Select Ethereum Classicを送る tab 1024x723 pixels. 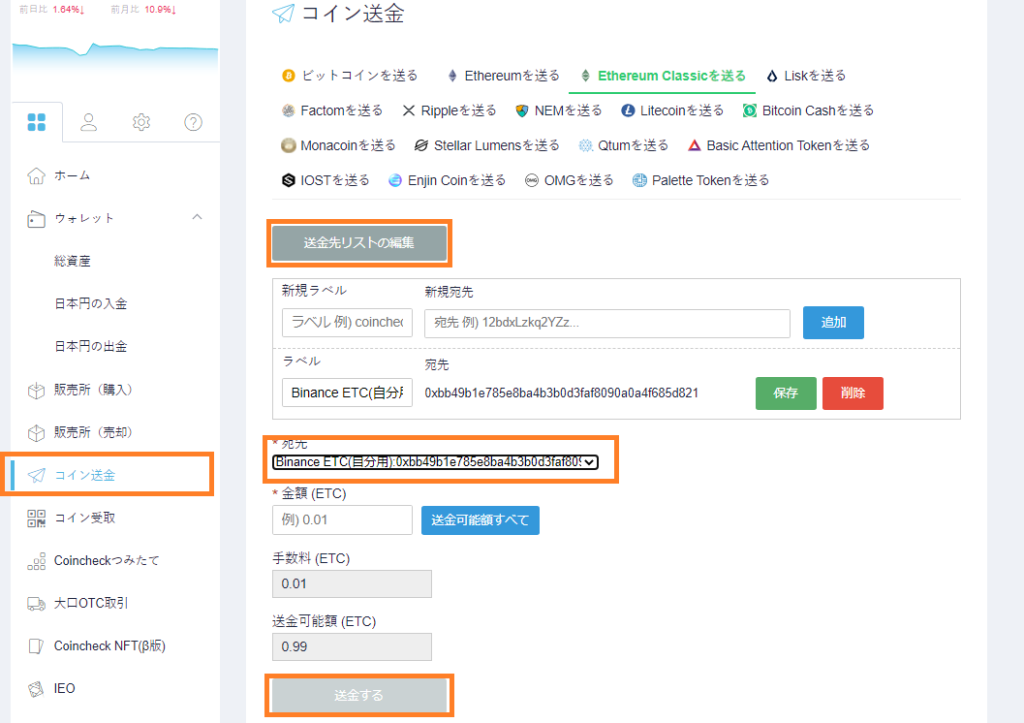click(663, 76)
